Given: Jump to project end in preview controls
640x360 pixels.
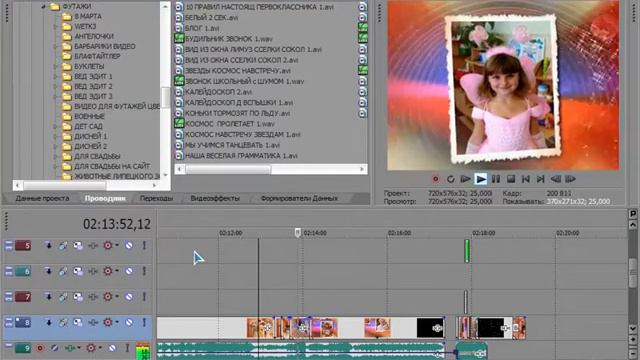Looking at the screenshot, I should tap(541, 179).
